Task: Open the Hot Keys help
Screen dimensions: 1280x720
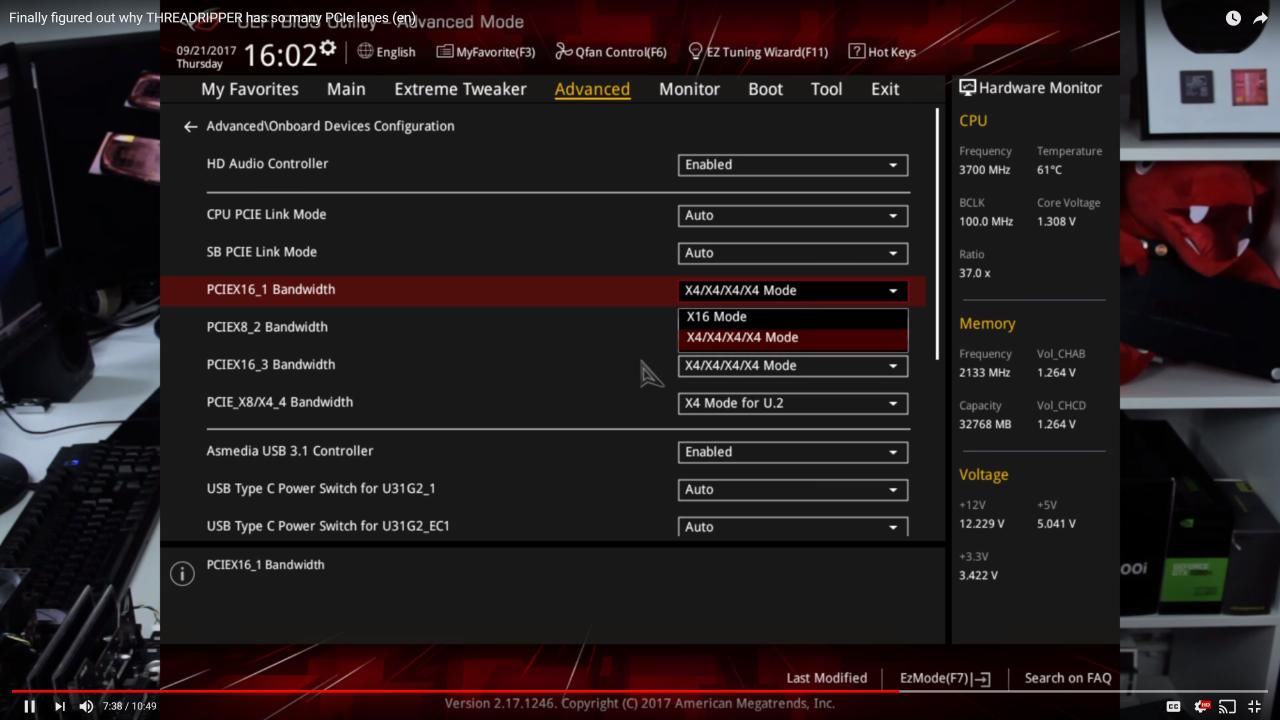Action: click(882, 52)
